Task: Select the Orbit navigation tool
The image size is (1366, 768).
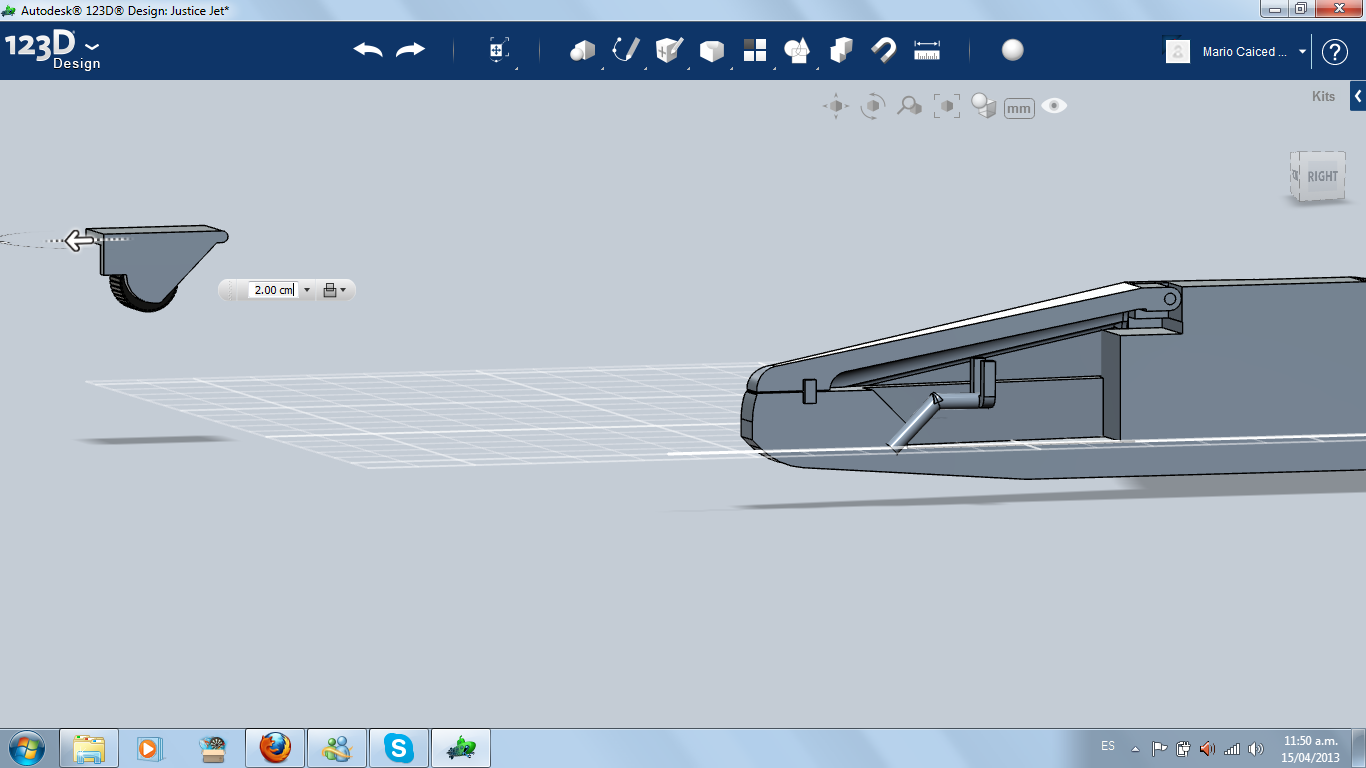Action: (x=873, y=106)
